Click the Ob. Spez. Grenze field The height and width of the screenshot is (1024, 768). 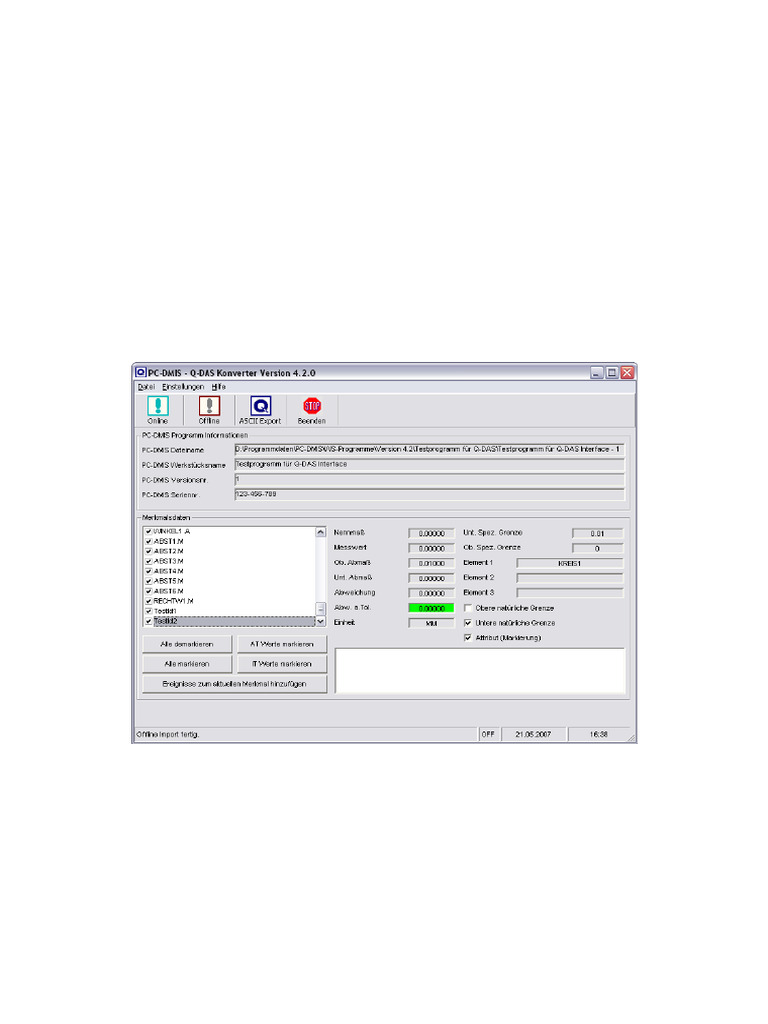point(598,549)
